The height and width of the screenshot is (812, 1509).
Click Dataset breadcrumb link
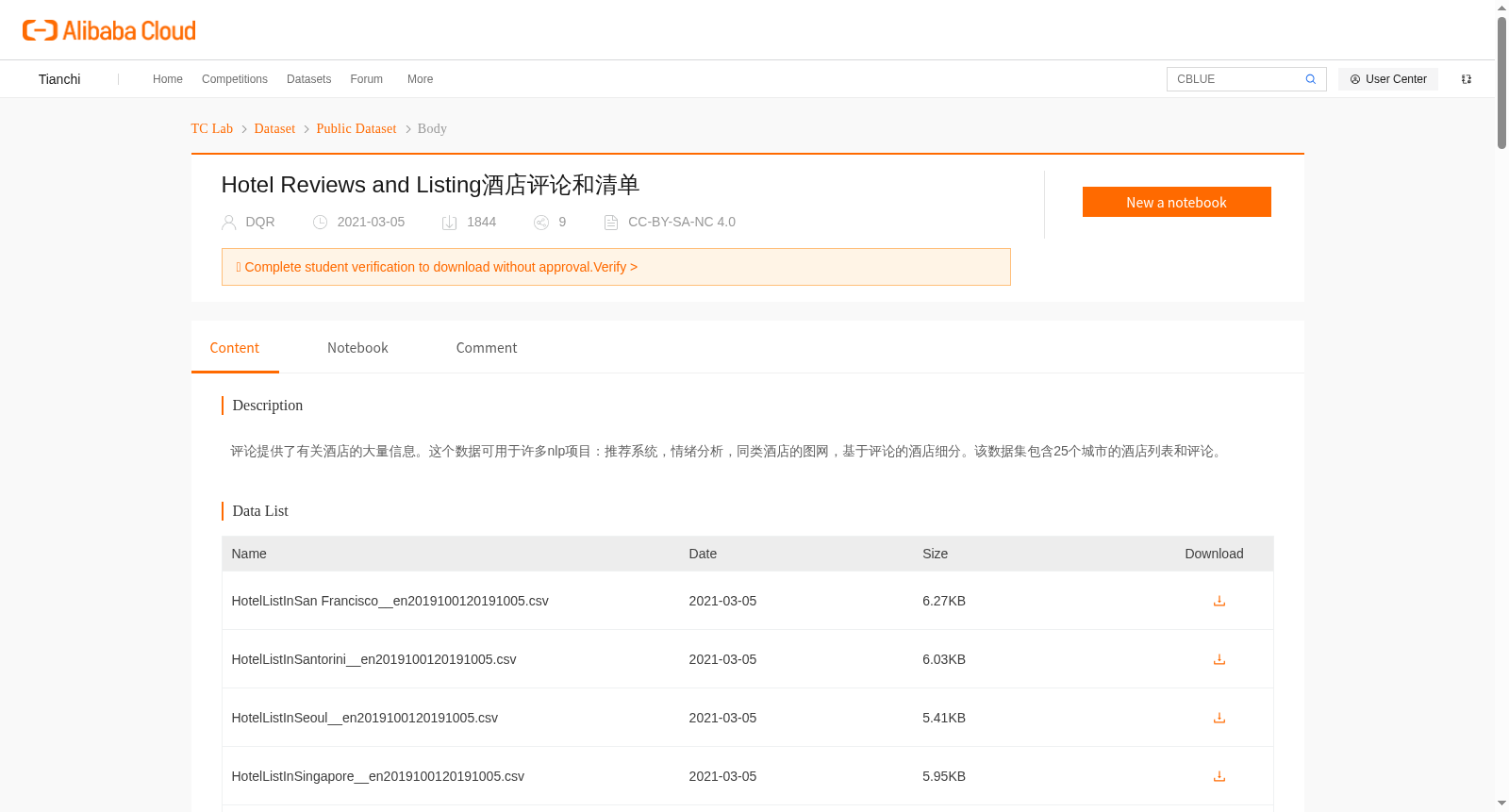point(274,128)
